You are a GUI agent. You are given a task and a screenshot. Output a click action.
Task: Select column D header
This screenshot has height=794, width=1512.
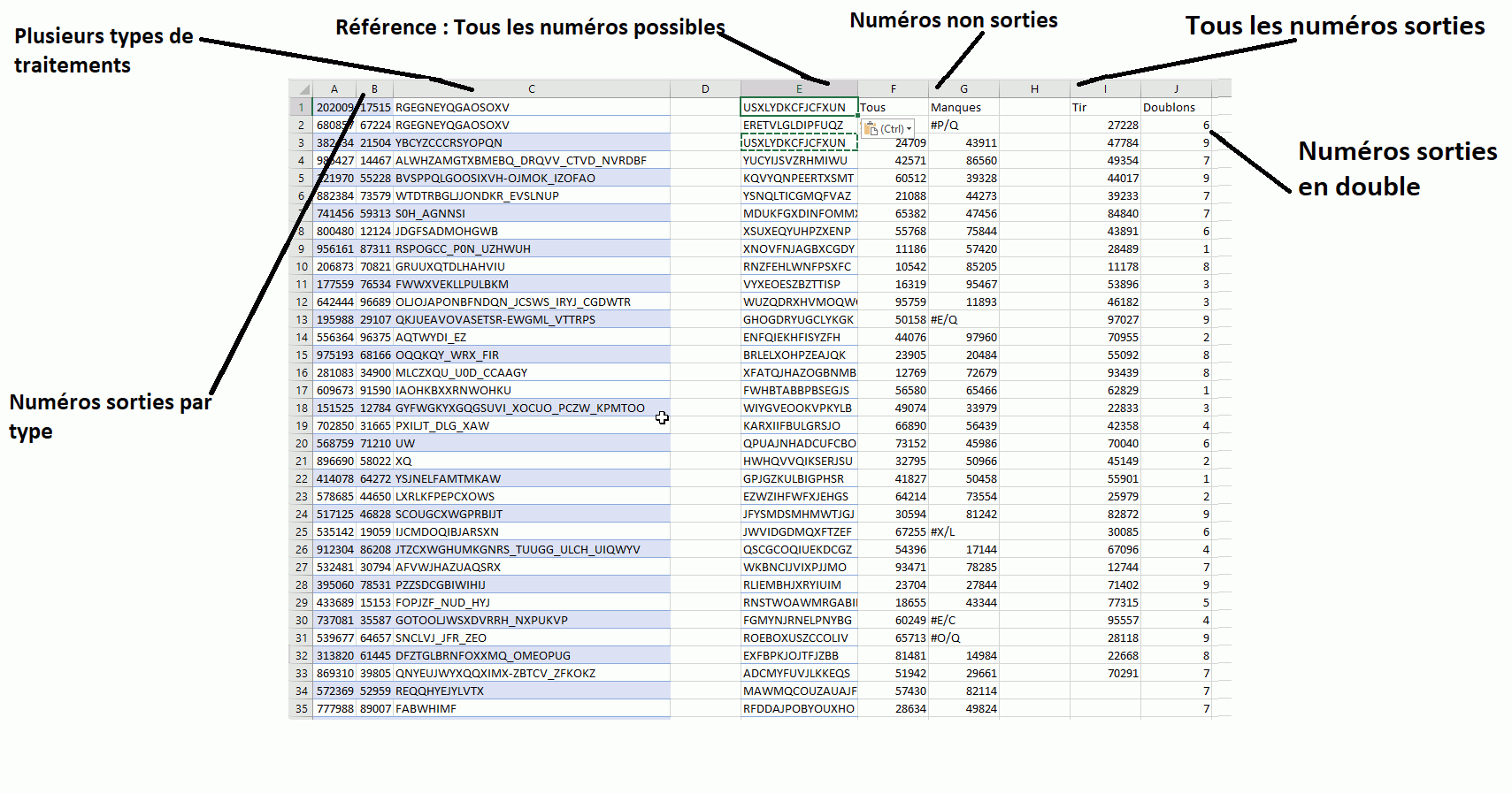[x=705, y=88]
